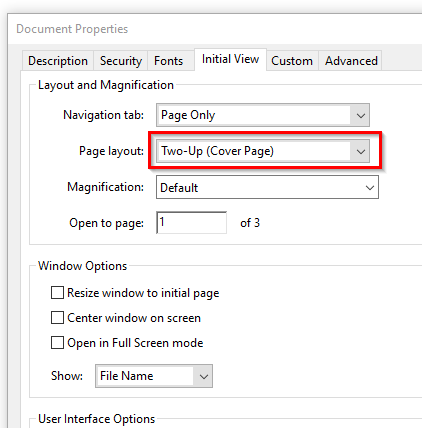Click the Window Options group label
This screenshot has height=428, width=422.
point(82,266)
